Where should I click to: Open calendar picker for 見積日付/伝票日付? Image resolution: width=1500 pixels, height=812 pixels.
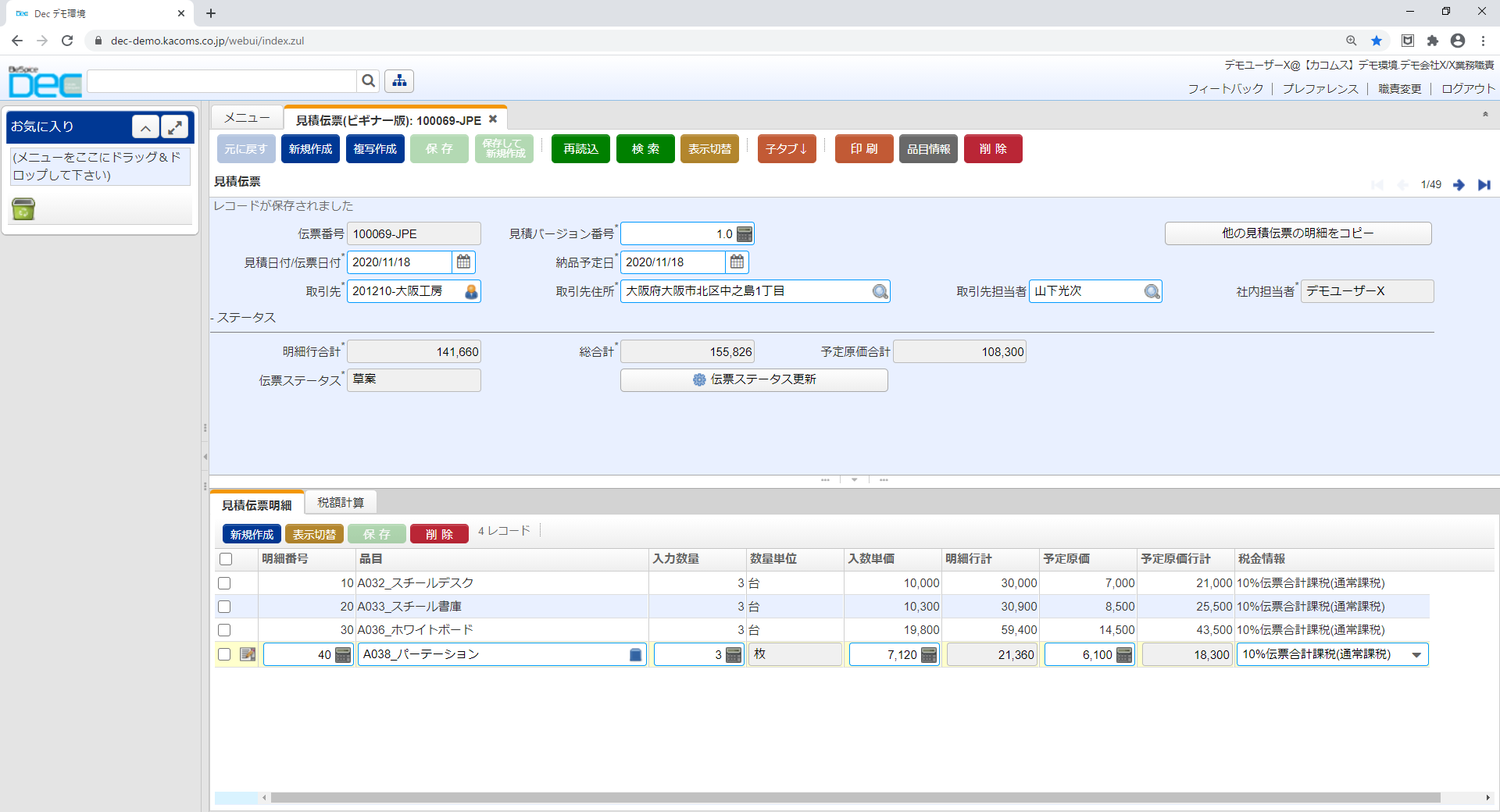pyautogui.click(x=463, y=262)
